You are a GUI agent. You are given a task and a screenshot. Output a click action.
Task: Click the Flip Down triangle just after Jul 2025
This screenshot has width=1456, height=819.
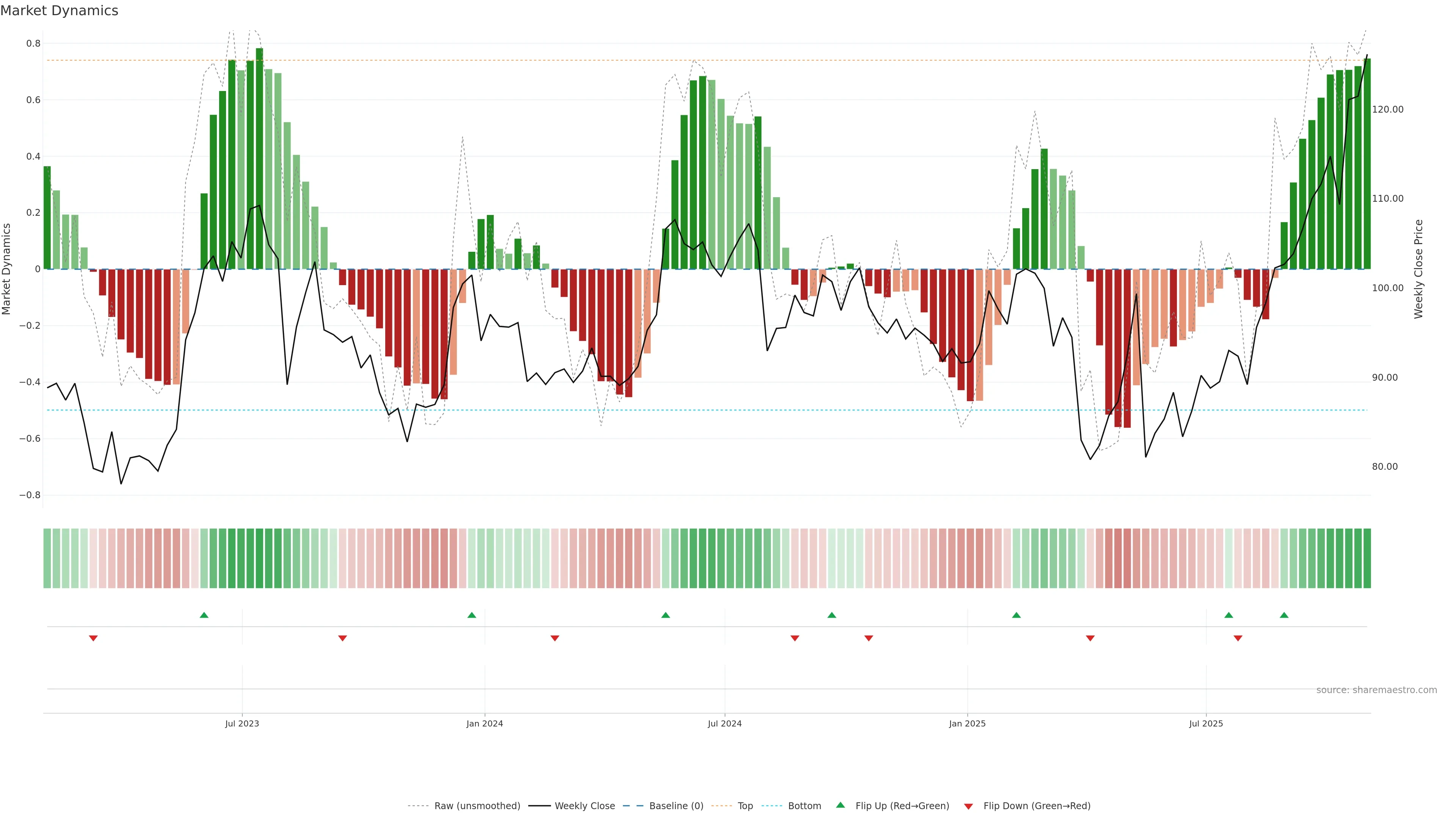1238,638
